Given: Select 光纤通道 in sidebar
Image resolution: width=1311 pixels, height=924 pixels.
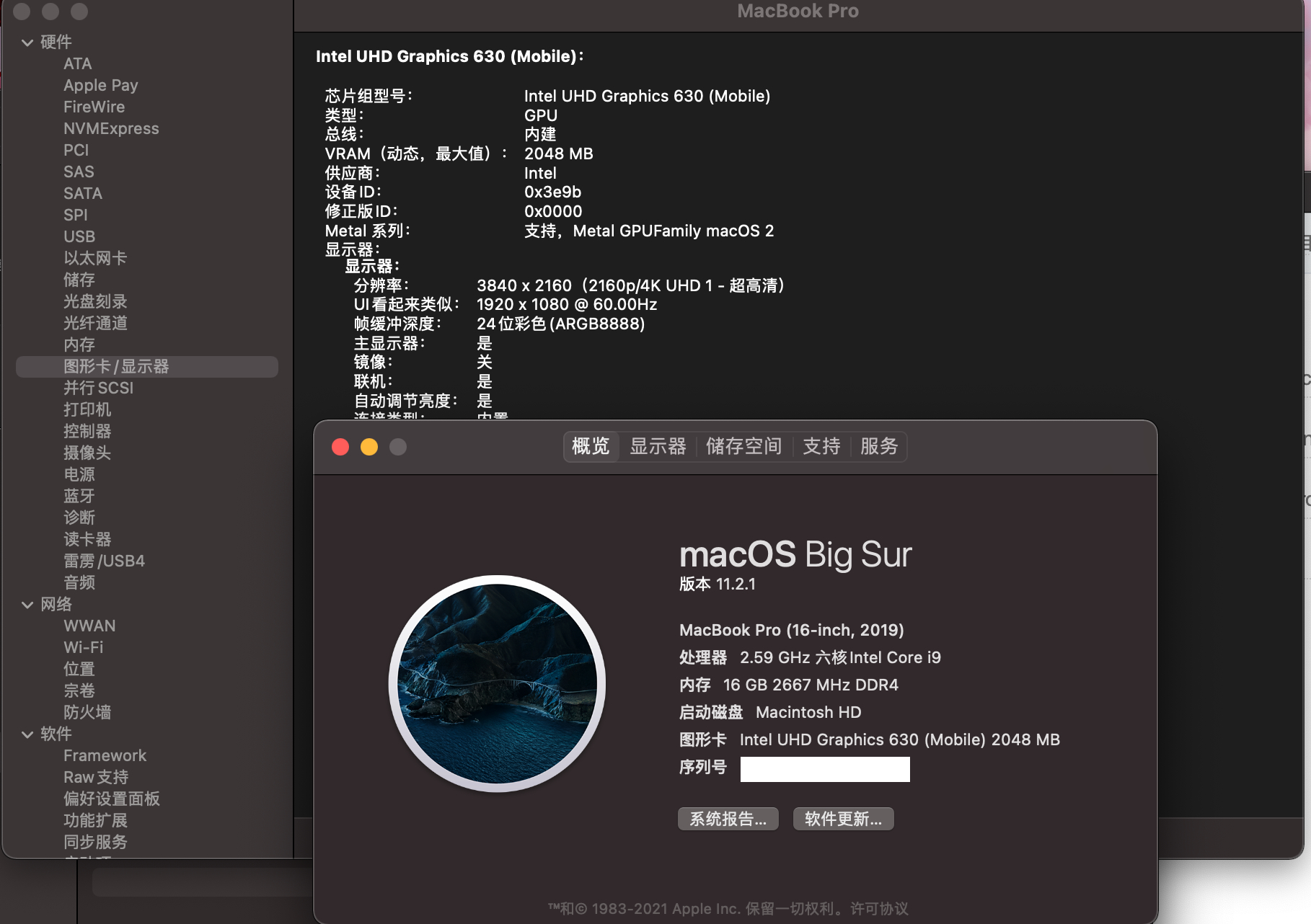Looking at the screenshot, I should (94, 323).
